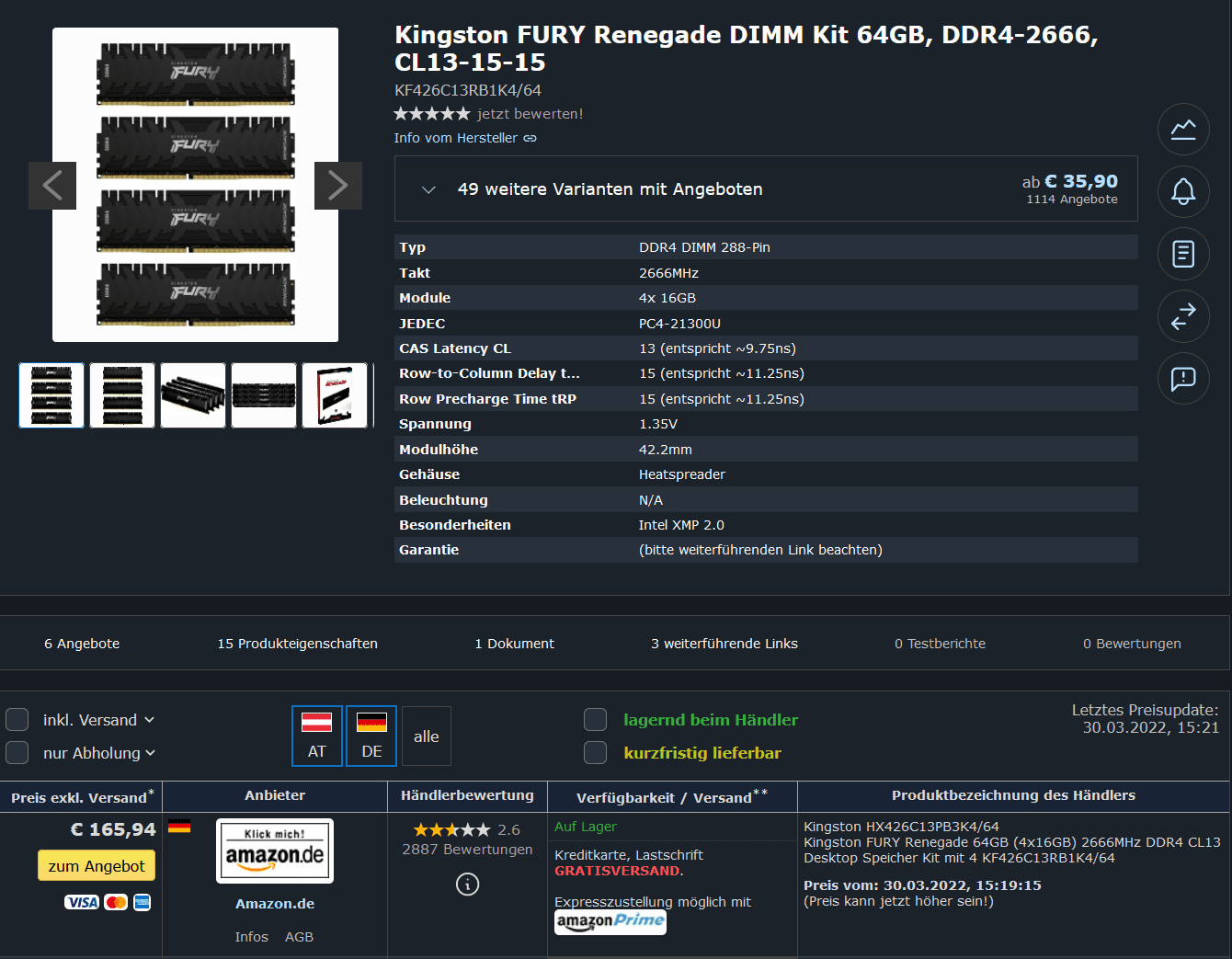Show next product image
Viewport: 1232px width, 959px height.
338,186
